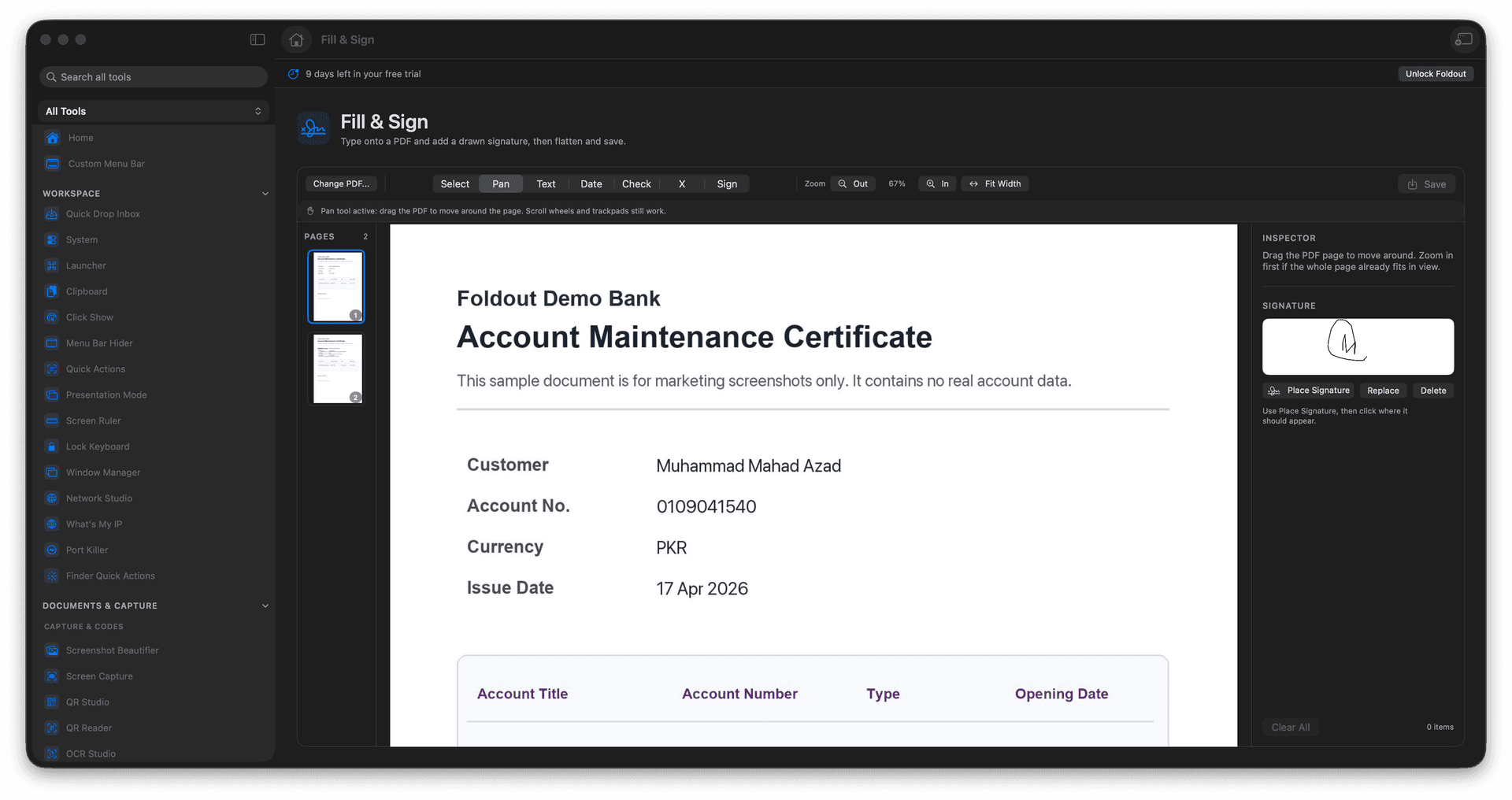Open the QR Reader icon

pyautogui.click(x=51, y=728)
